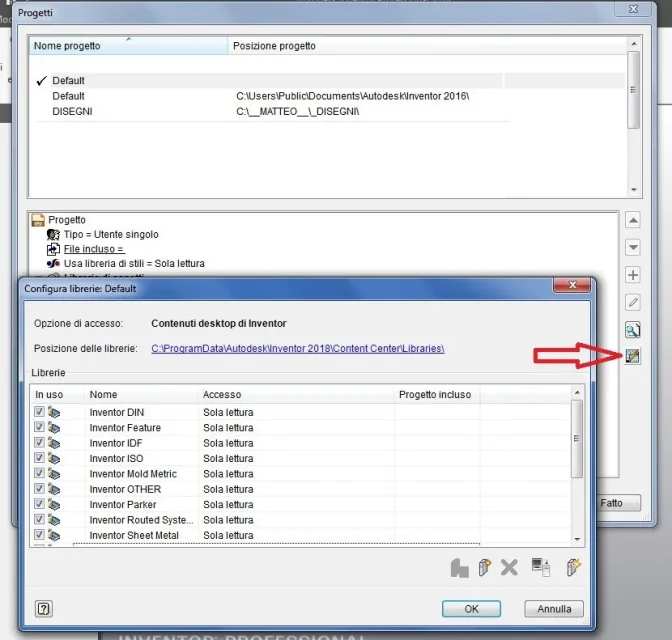Click the second toolbar icon next to the delete X
Viewport: 672px width, 640px height.
tap(484, 568)
